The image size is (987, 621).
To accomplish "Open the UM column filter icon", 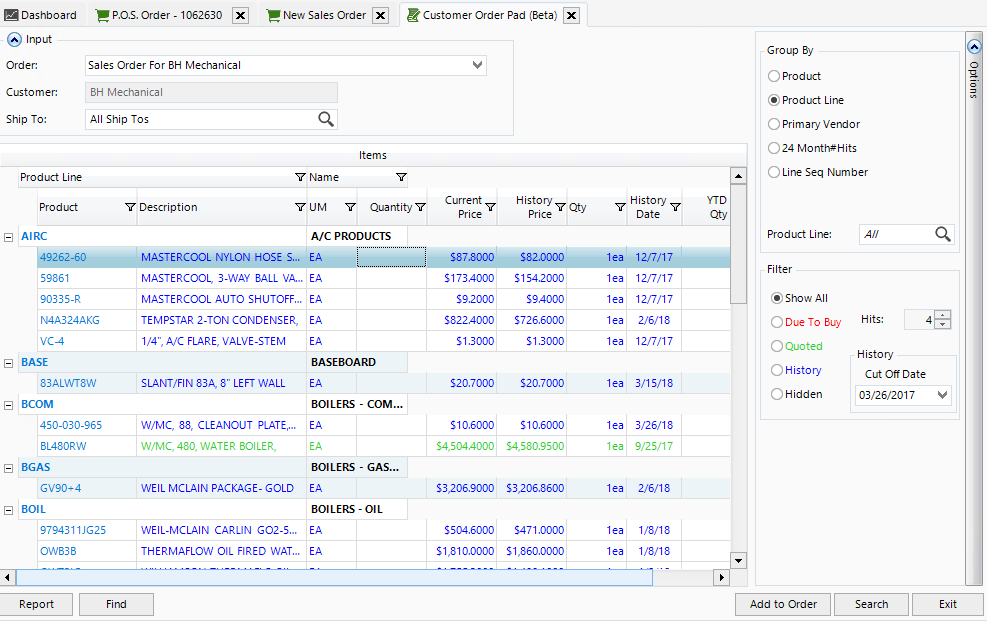I will pyautogui.click(x=350, y=207).
